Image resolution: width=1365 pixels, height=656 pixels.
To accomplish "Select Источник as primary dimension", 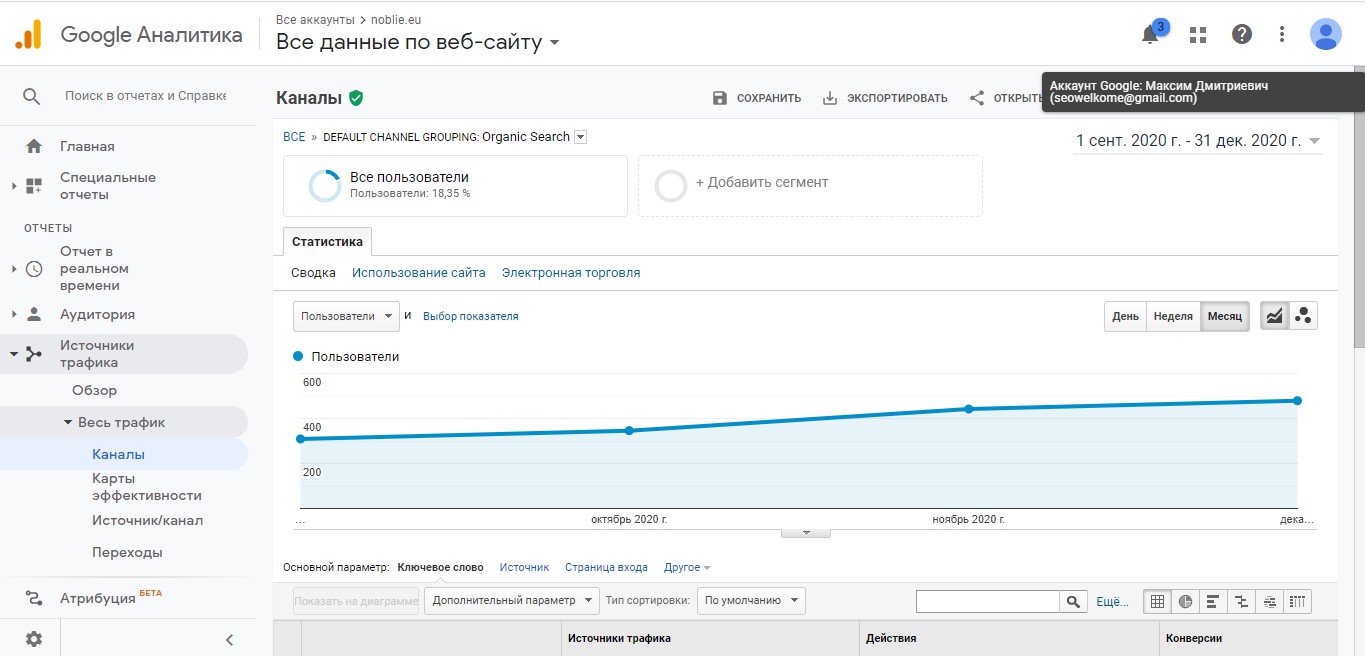I will (524, 567).
